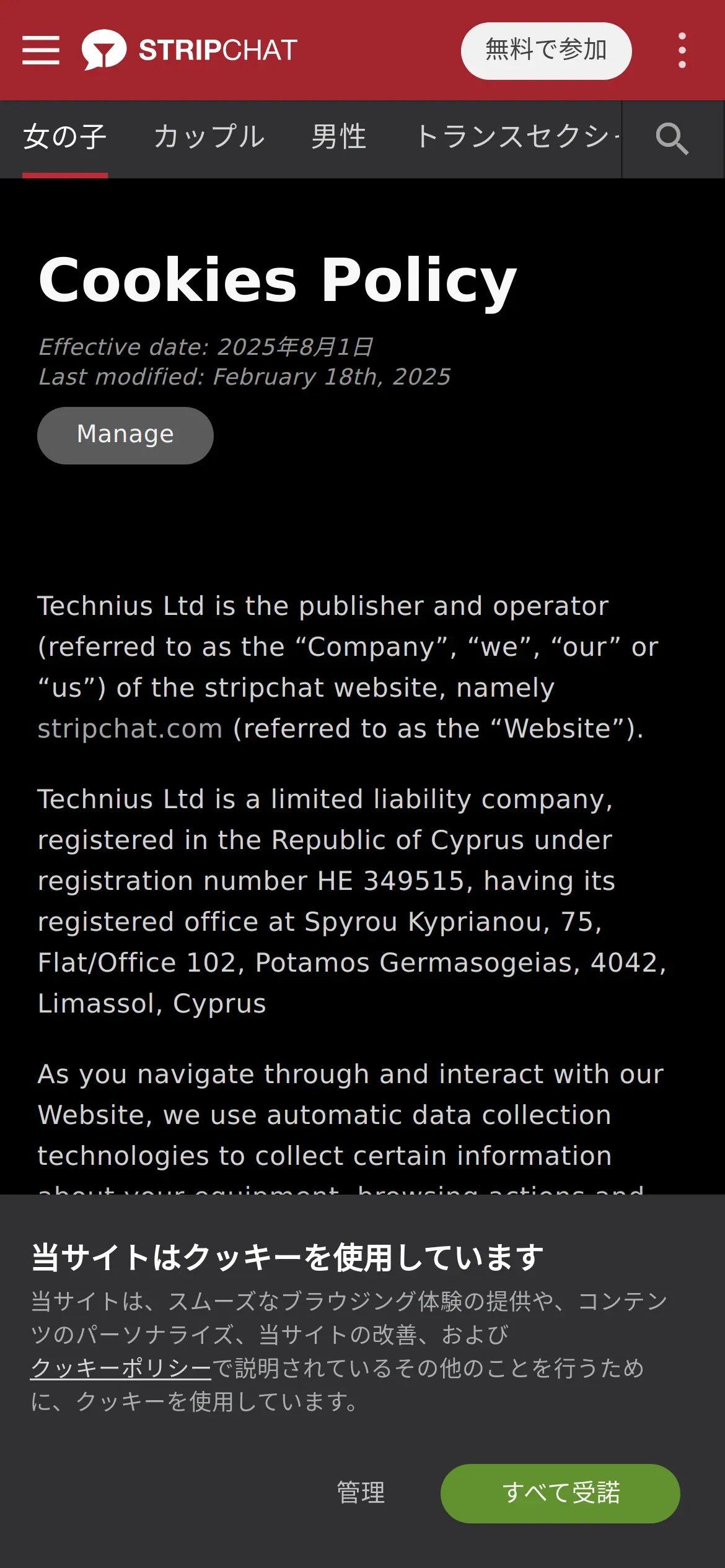Follow the stripchat.com link
Image resolution: width=725 pixels, height=1568 pixels.
130,728
